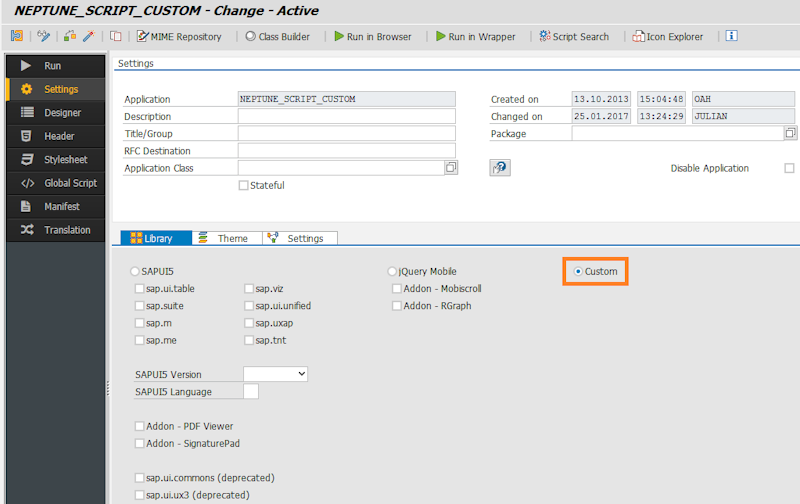Click the first blue-orange toolbar icon
The height and width of the screenshot is (504, 800).
pos(17,36)
